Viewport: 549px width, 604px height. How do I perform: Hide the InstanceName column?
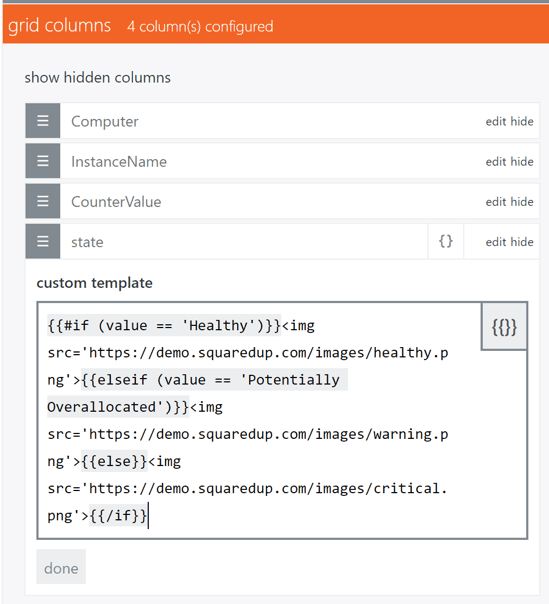(522, 161)
